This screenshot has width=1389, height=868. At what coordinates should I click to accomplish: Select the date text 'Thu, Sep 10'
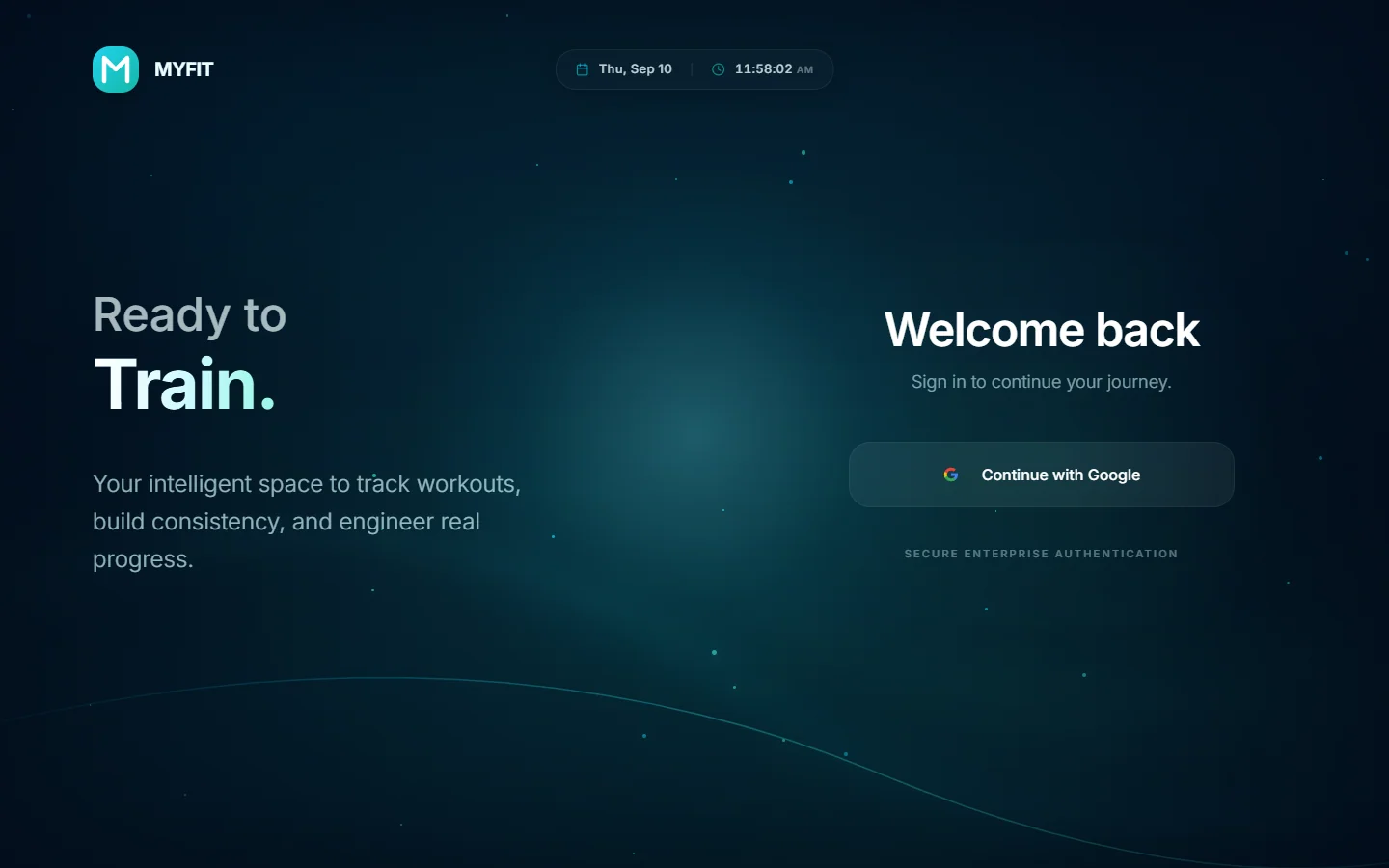tap(636, 69)
